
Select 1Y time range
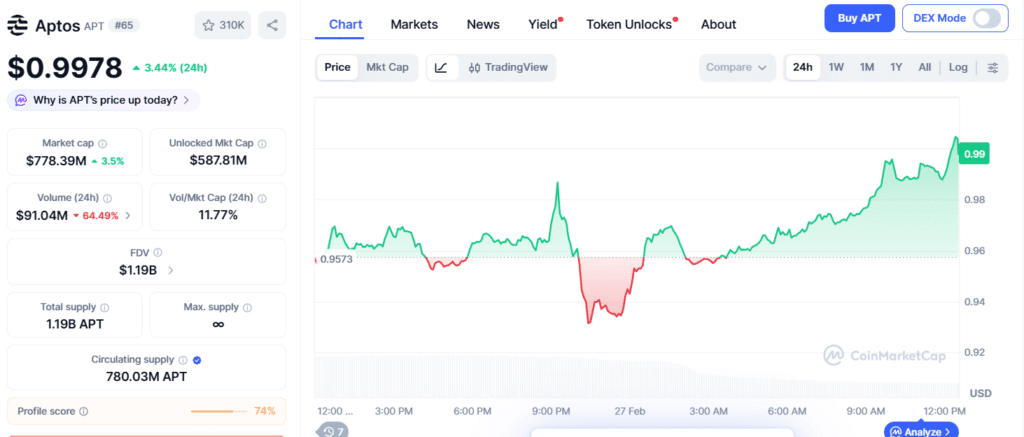(x=896, y=67)
